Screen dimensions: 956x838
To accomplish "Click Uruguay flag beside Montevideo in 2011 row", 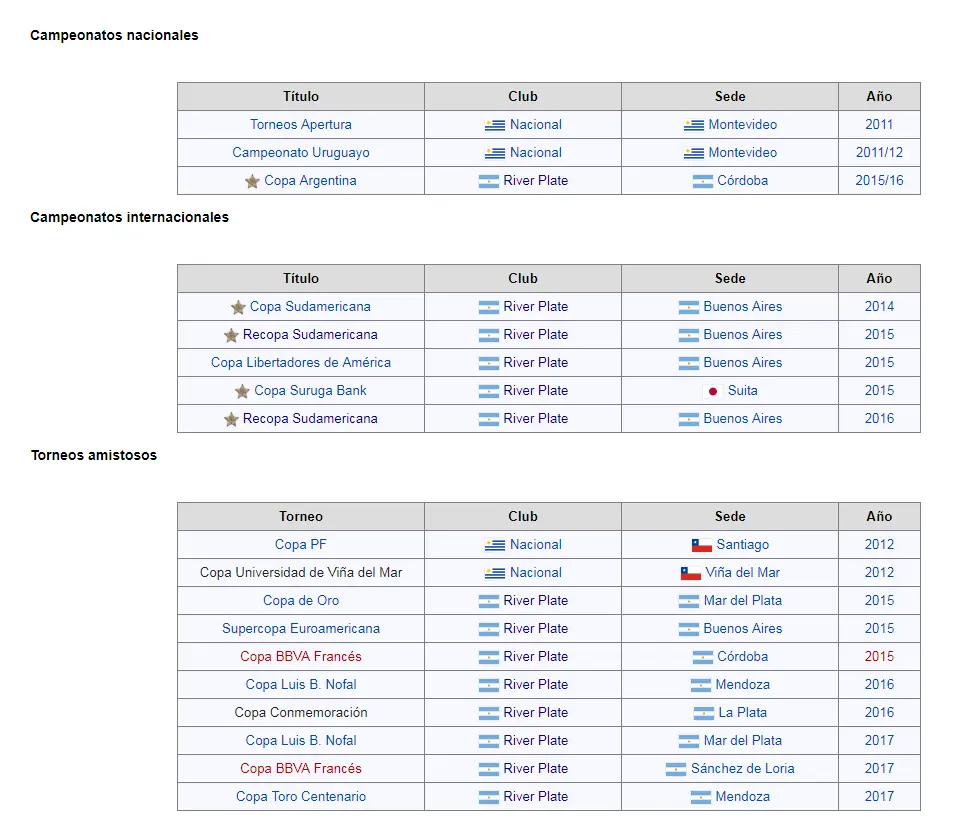I will [x=693, y=125].
